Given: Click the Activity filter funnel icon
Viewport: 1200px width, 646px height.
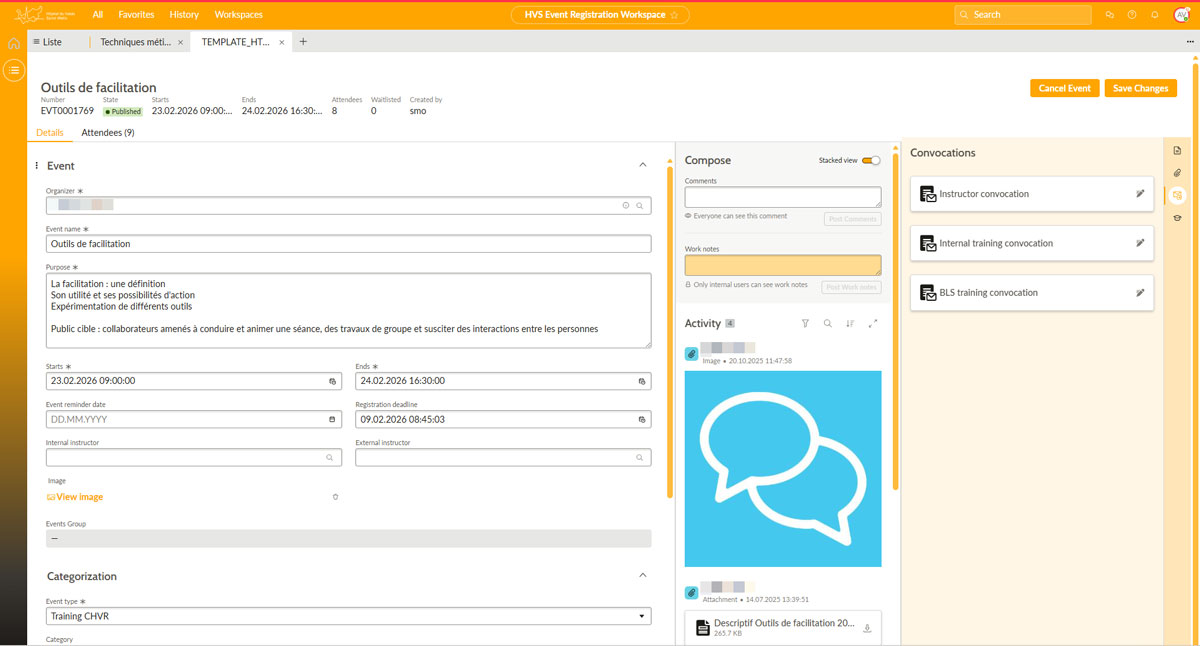Looking at the screenshot, I should [805, 324].
